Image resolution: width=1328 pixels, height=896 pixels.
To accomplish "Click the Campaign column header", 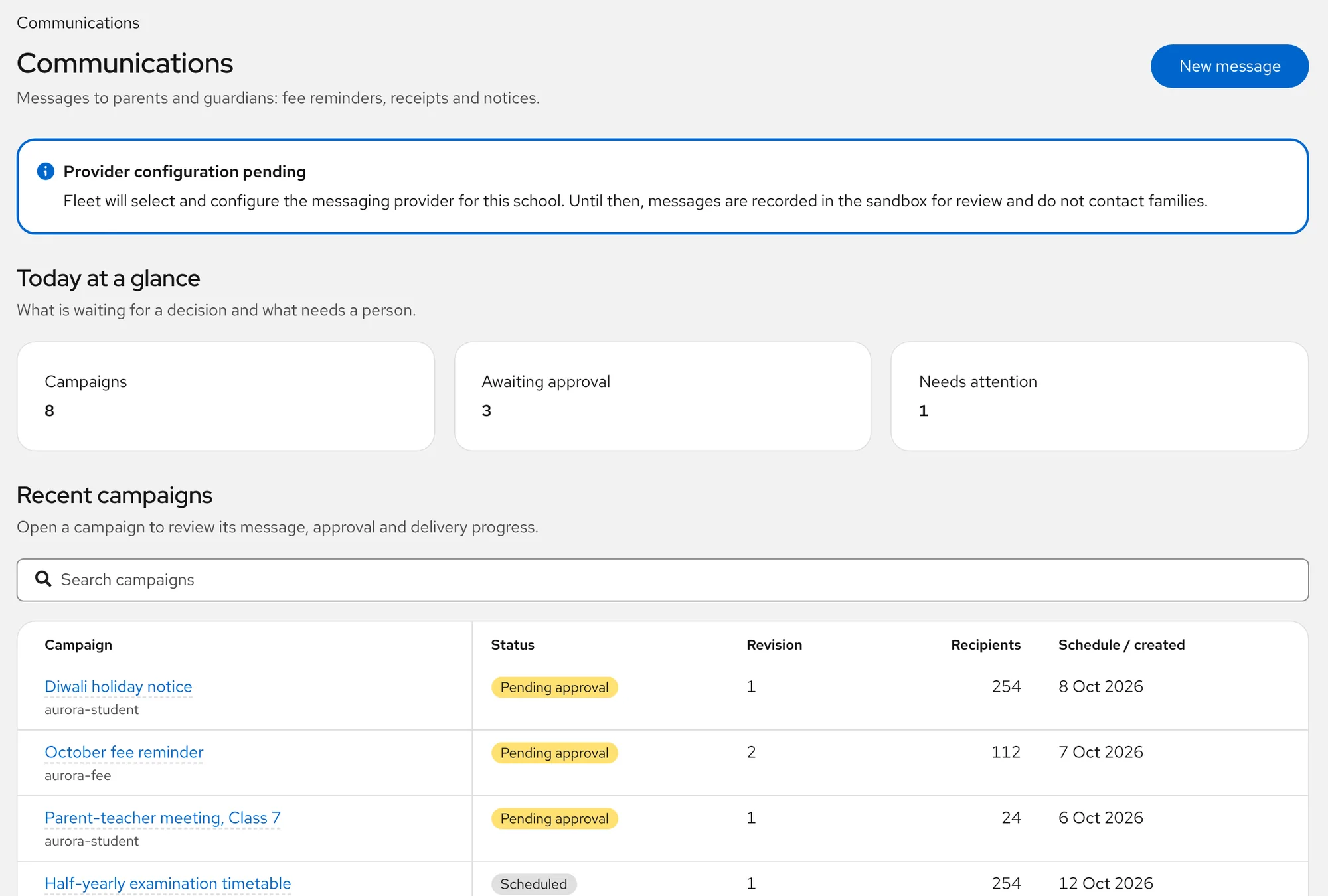I will point(78,645).
